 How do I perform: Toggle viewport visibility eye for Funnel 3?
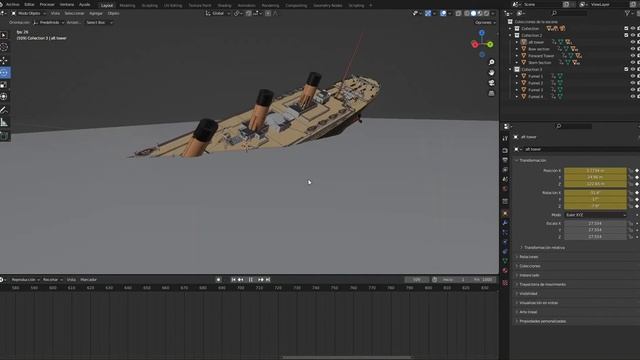tap(633, 90)
